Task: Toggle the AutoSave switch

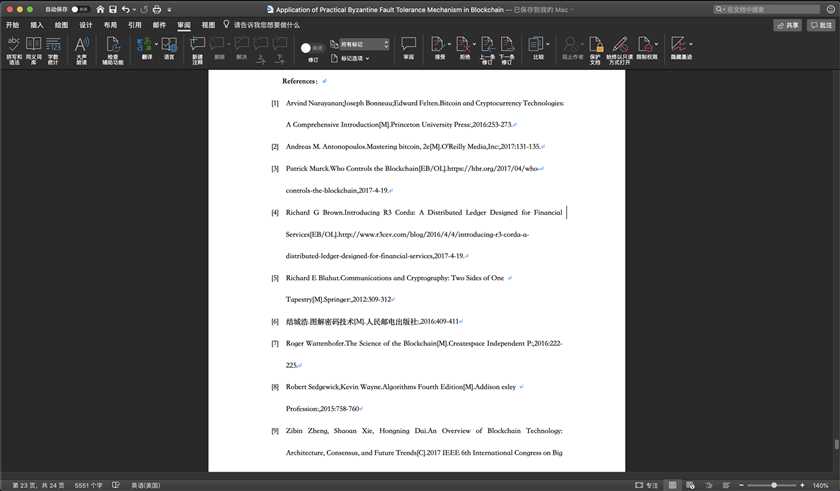Action: [79, 9]
